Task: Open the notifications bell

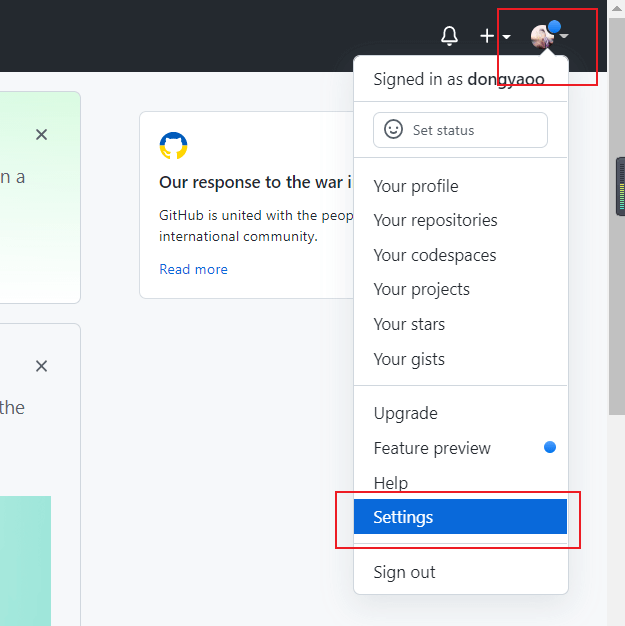Action: click(449, 36)
